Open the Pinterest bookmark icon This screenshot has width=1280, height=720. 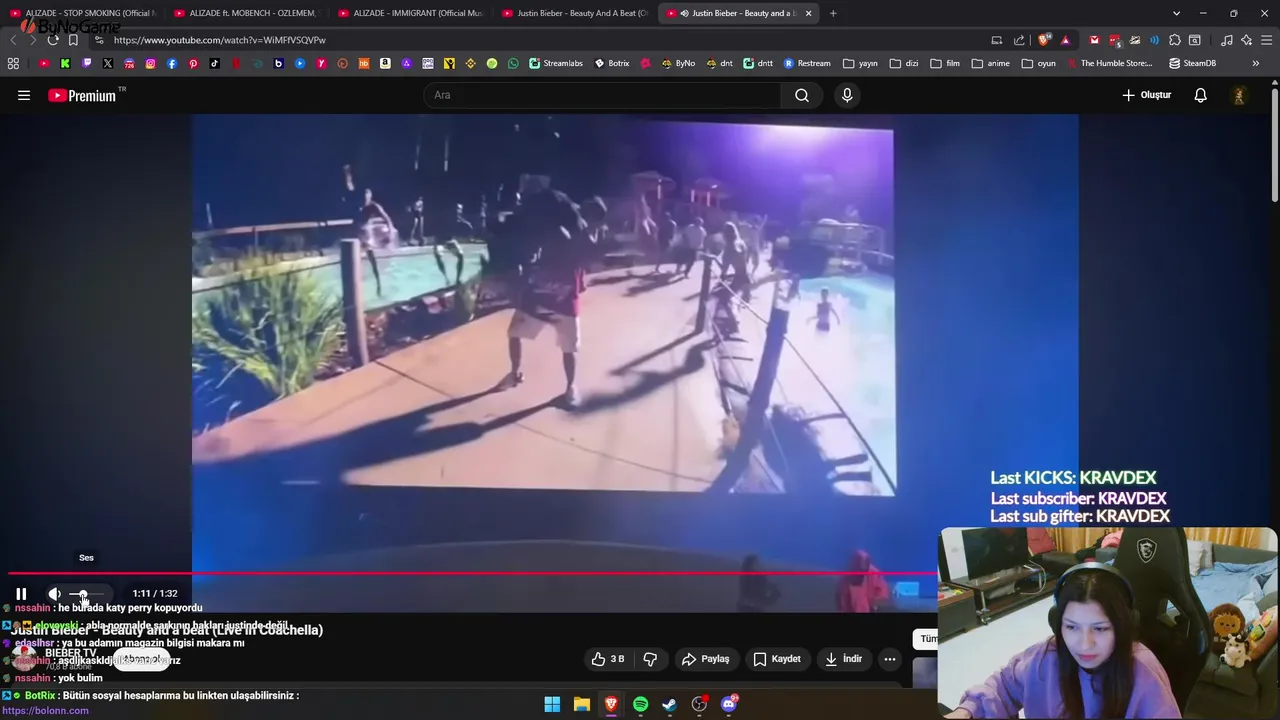(193, 63)
